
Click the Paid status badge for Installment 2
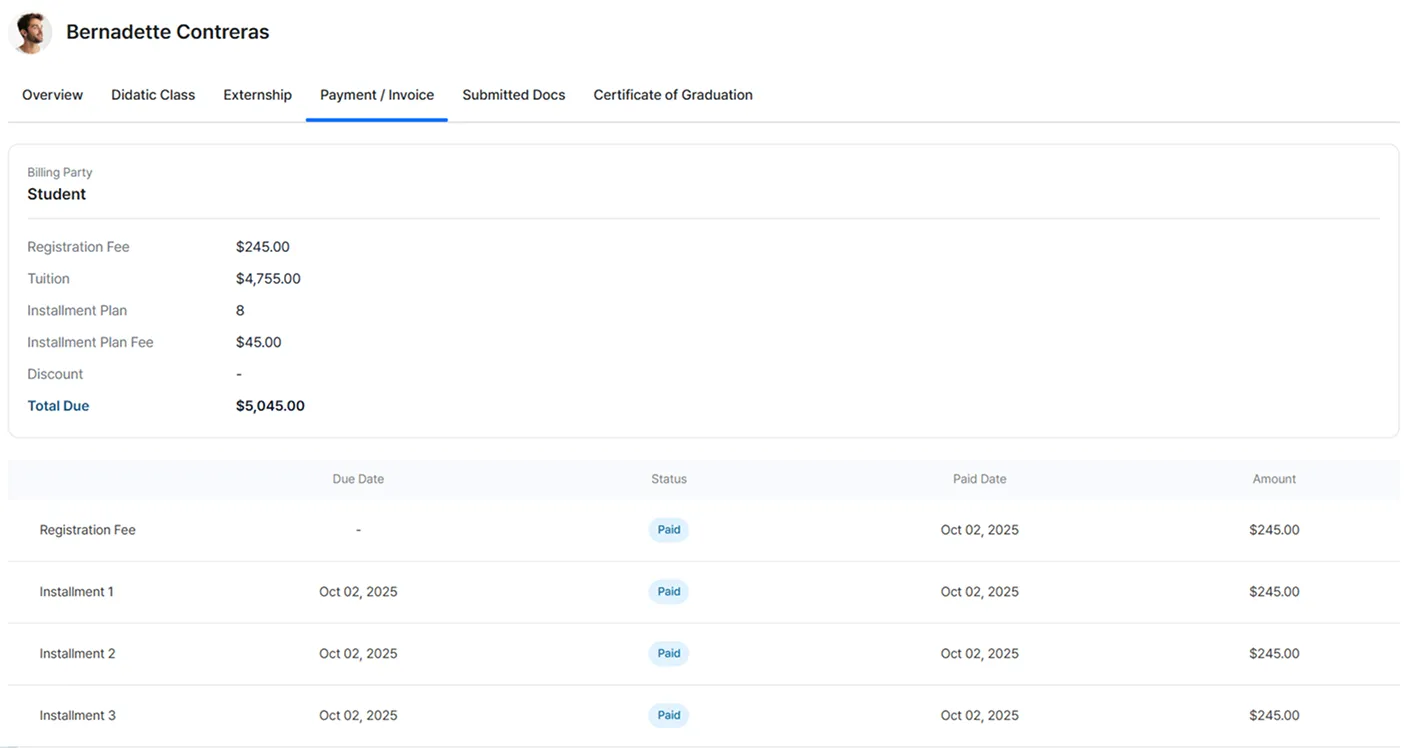click(668, 654)
